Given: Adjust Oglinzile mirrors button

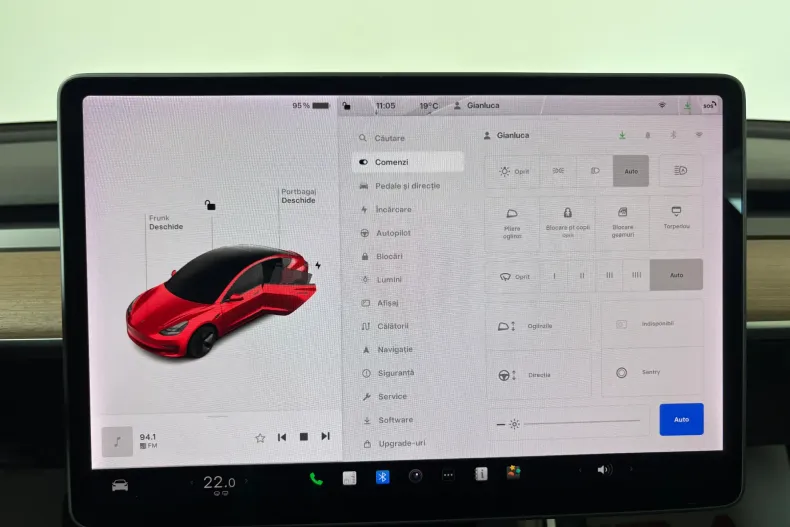Looking at the screenshot, I should pos(538,326).
